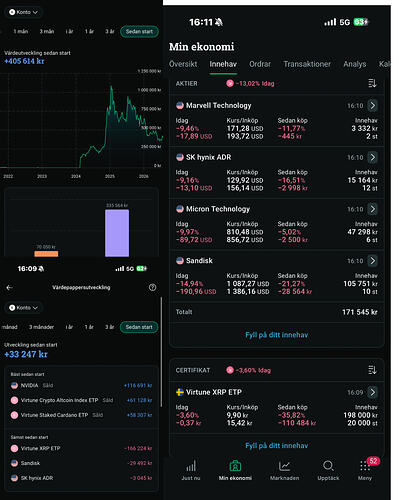Viewport: 400px width, 500px height.
Task: Click the green value development line chart
Action: click(82, 127)
